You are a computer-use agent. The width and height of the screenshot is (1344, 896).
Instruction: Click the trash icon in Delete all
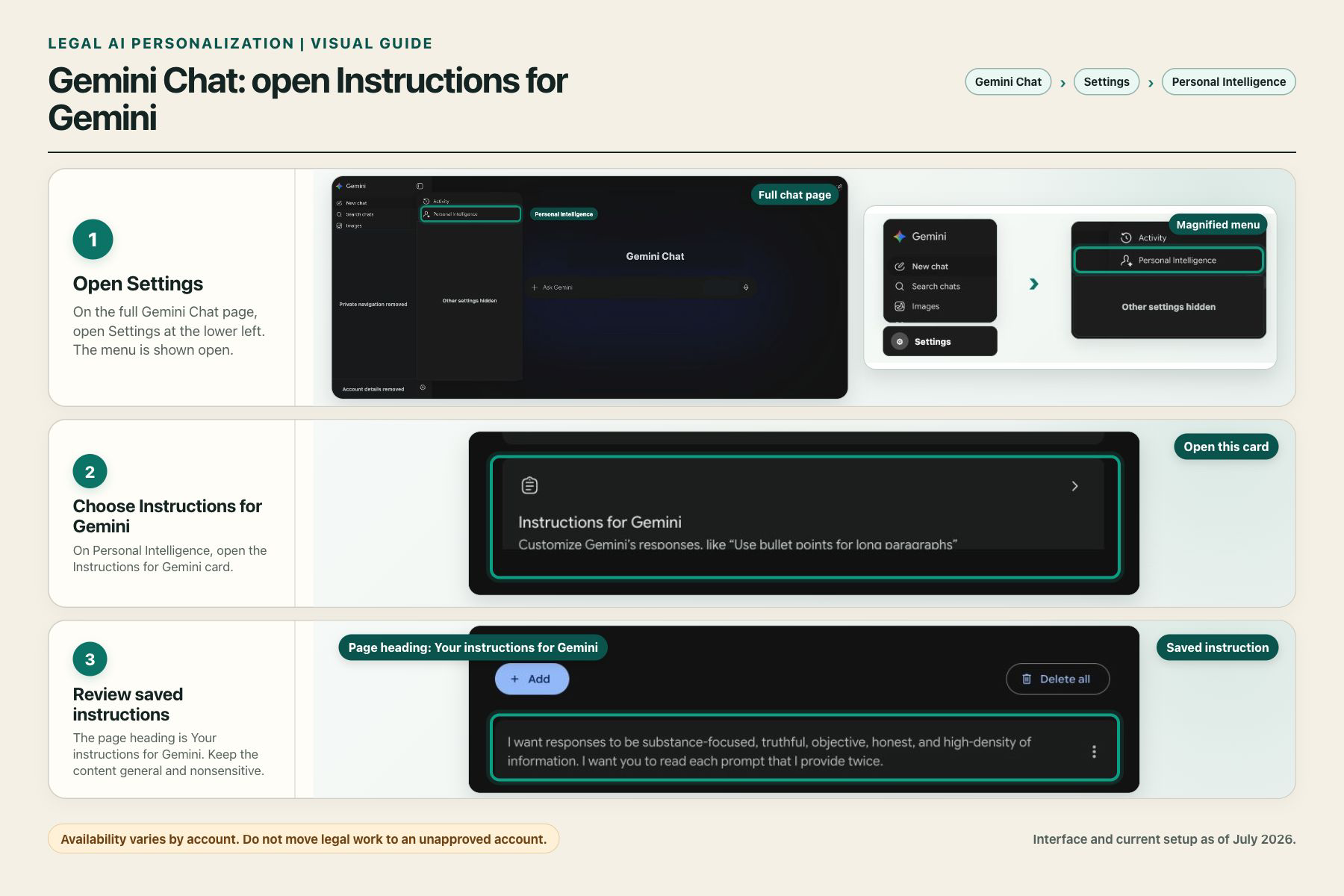tap(1027, 679)
